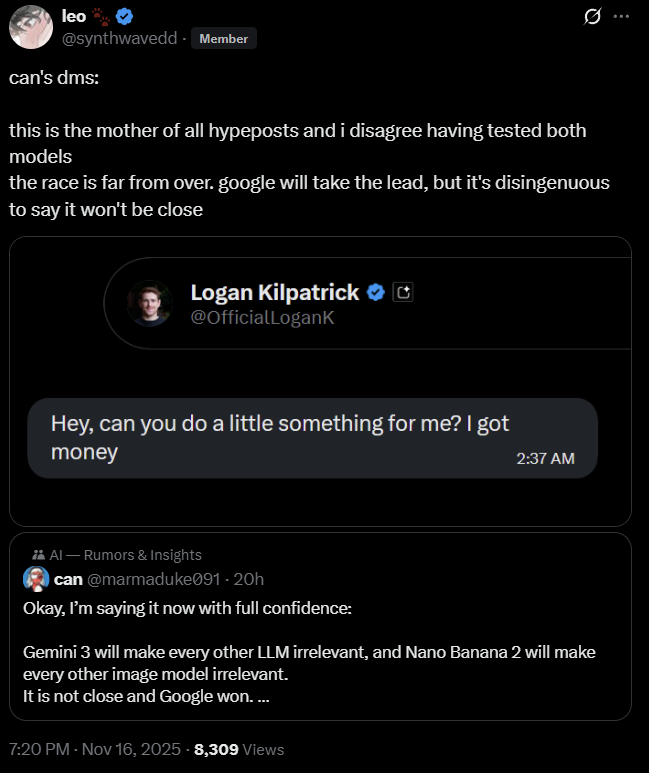This screenshot has width=649, height=773.
Task: Click can's avatar in the quoted post
Action: click(x=37, y=579)
